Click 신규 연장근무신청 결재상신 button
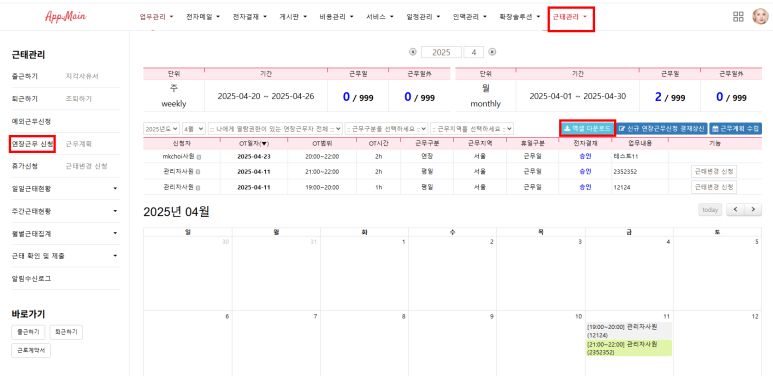Viewport: 773px width, 376px height. coord(662,129)
